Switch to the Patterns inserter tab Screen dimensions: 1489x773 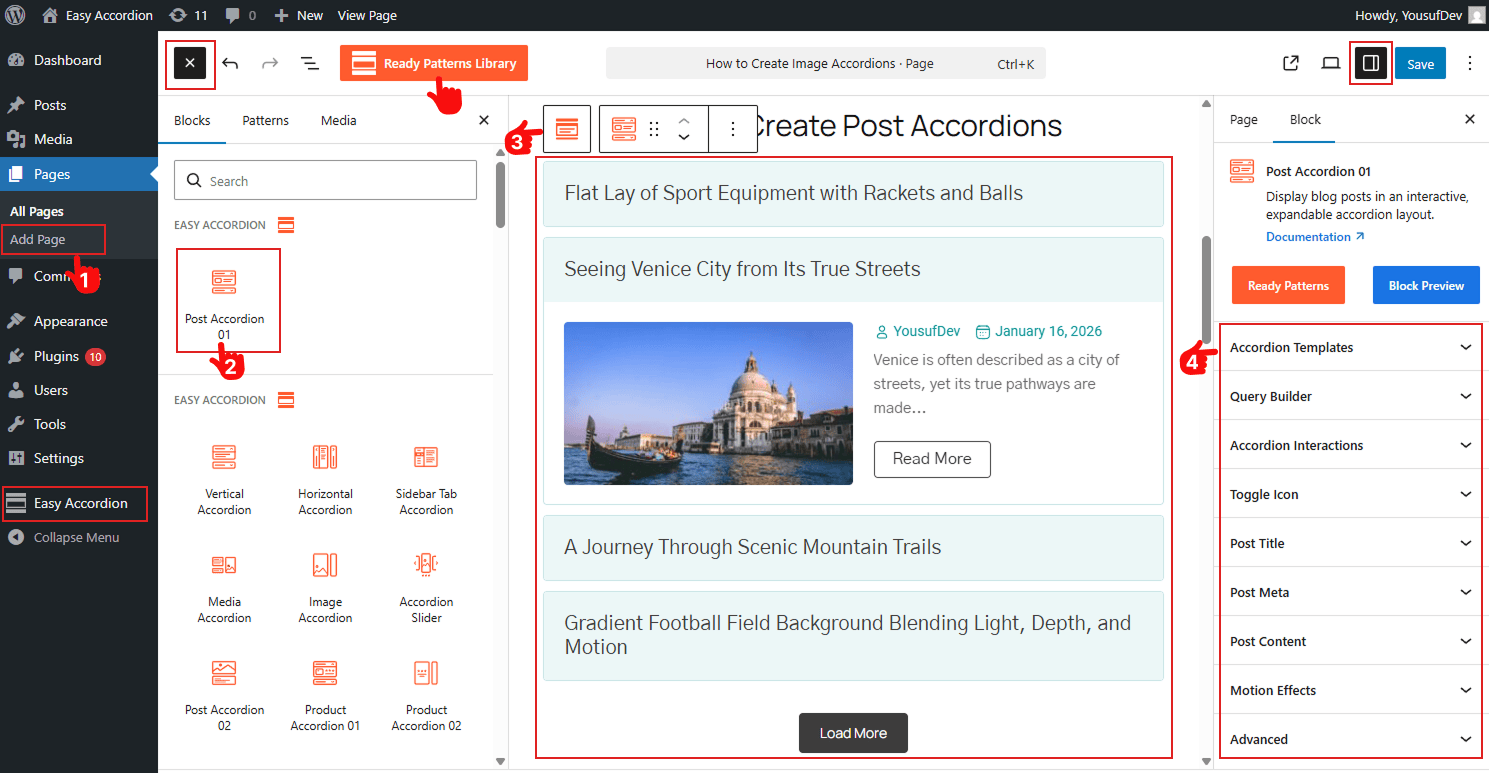coord(265,120)
